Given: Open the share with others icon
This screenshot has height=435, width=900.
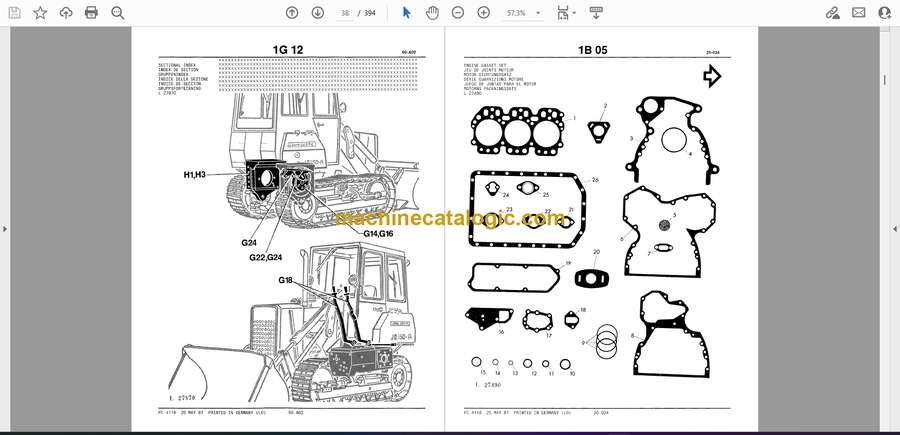Looking at the screenshot, I should coord(885,13).
